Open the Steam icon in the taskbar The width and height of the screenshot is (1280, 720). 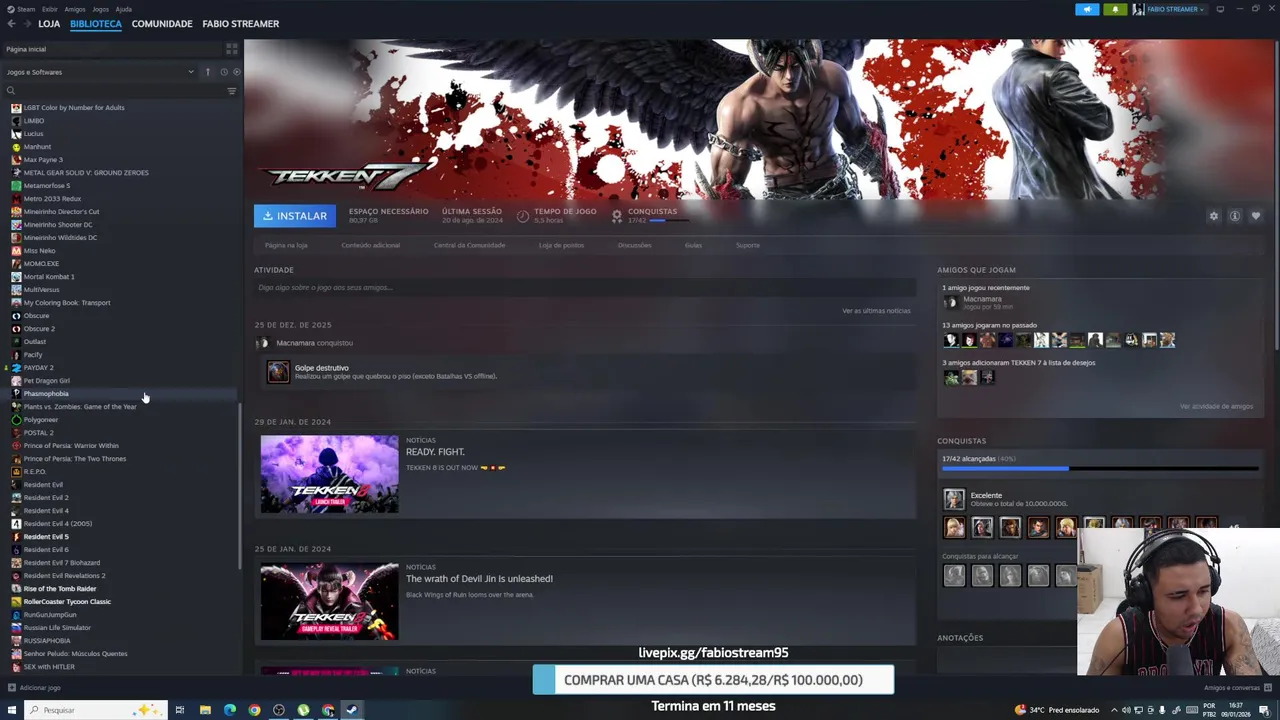click(352, 710)
